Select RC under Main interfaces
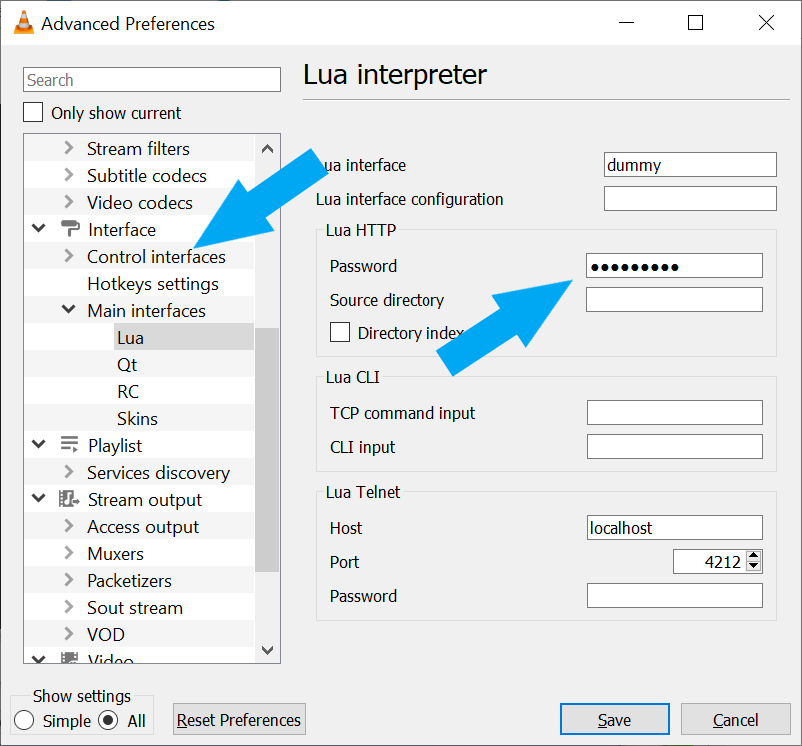 [x=184, y=392]
